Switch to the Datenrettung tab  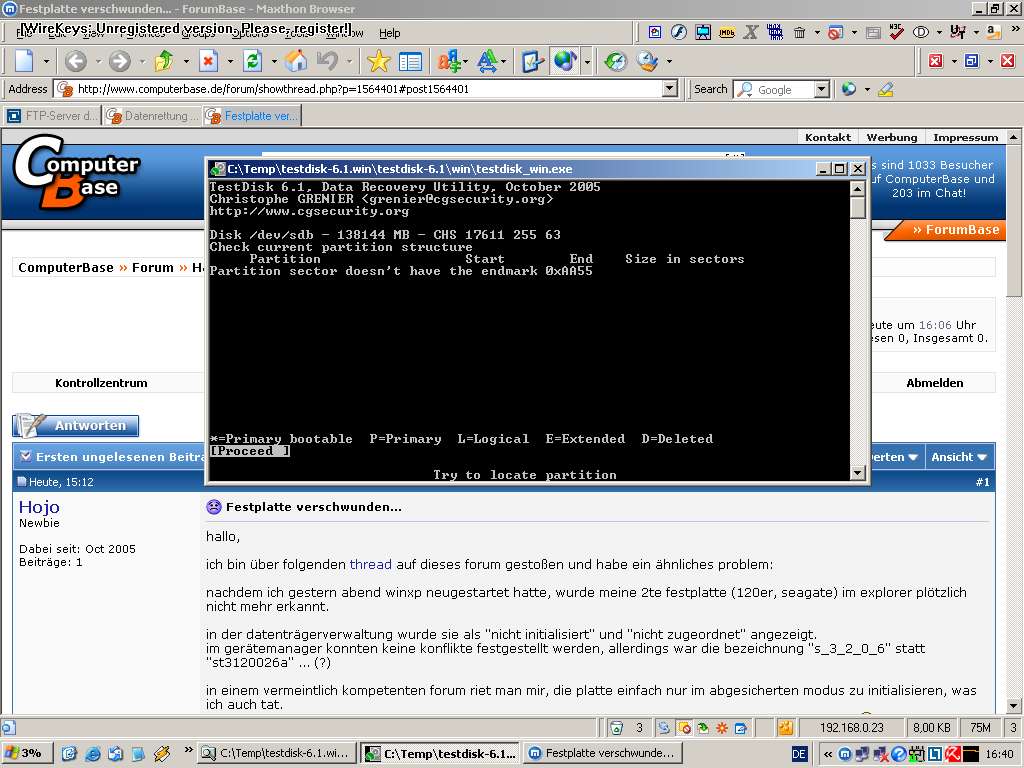point(152,116)
